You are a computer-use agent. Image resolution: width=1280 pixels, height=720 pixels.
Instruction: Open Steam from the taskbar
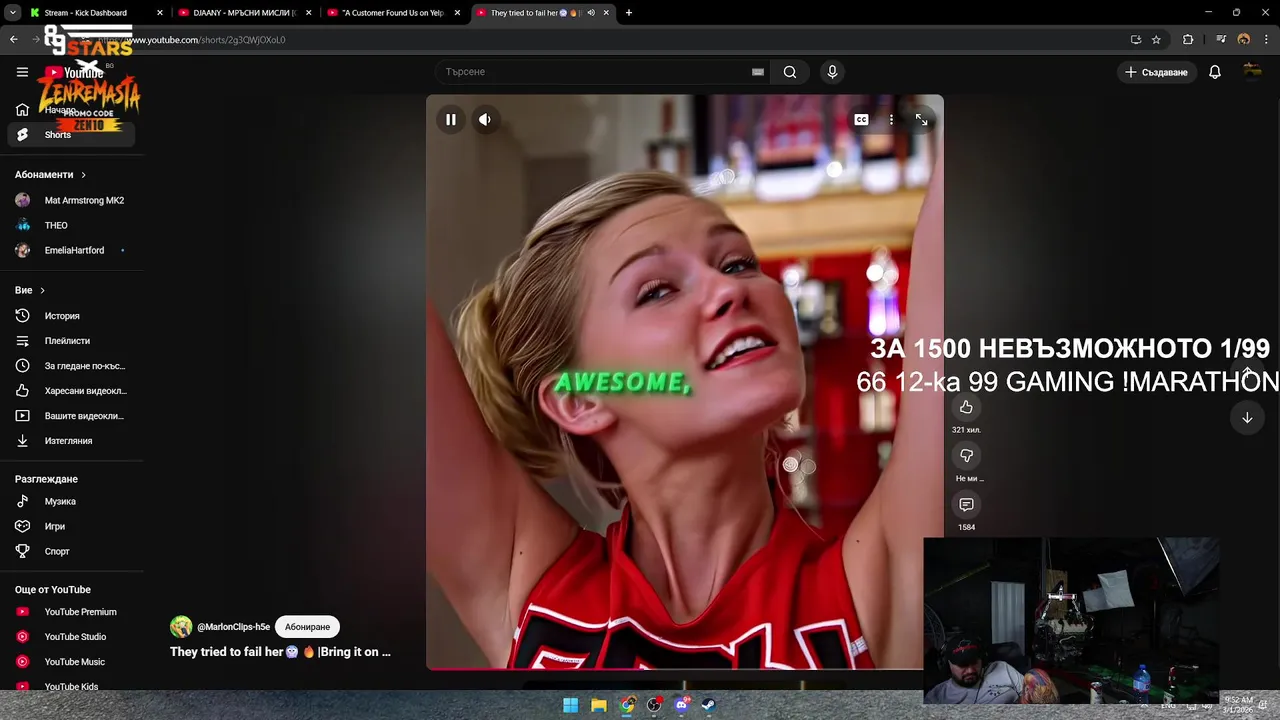(x=709, y=705)
